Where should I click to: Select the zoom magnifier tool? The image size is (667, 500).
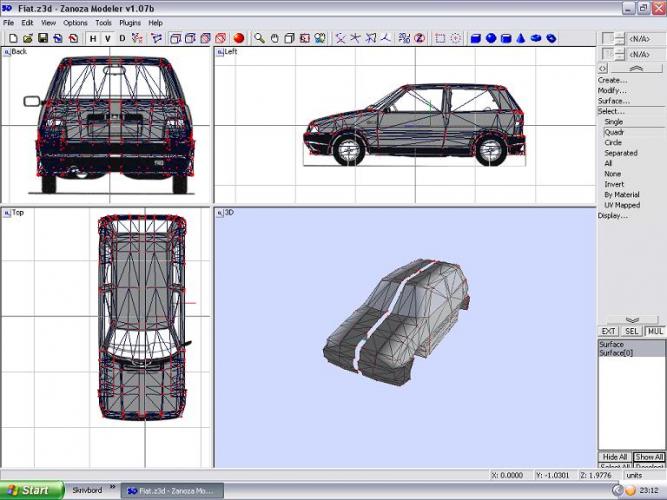coord(259,38)
